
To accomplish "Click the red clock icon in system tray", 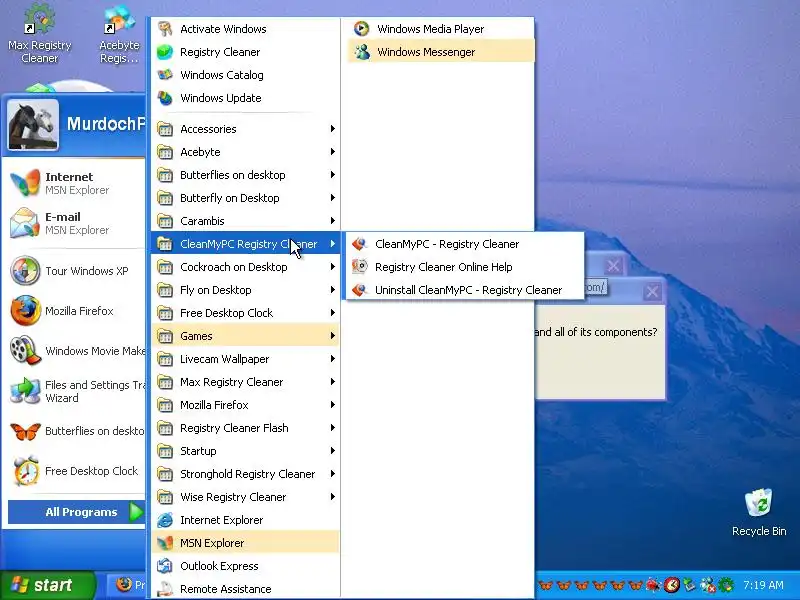I will [x=671, y=585].
